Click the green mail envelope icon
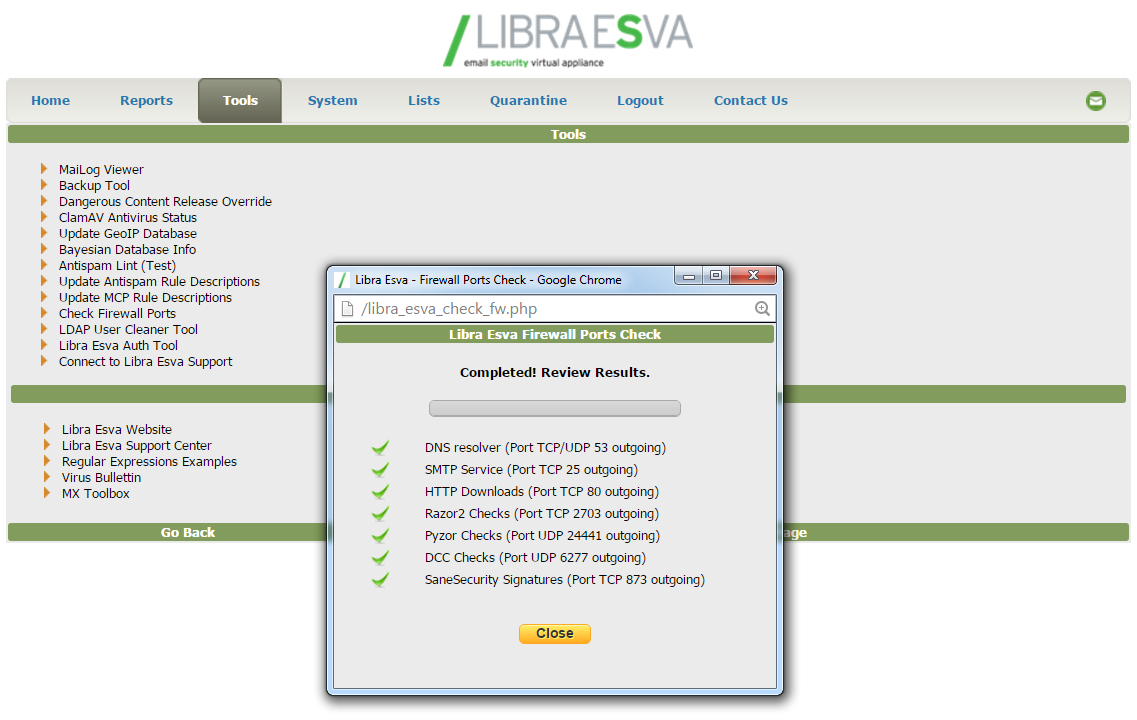The height and width of the screenshot is (720, 1137). point(1096,101)
